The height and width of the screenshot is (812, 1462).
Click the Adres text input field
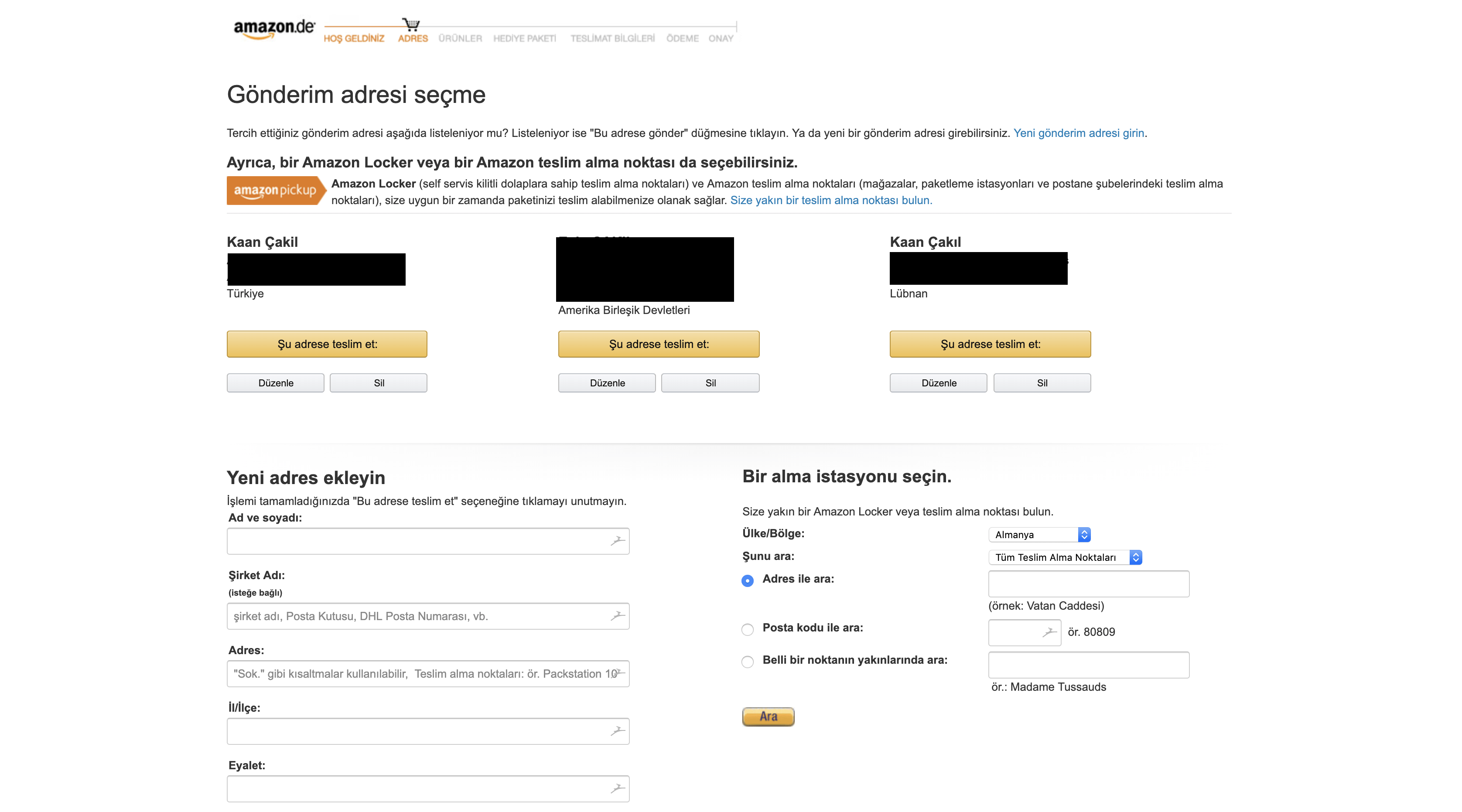click(x=420, y=674)
